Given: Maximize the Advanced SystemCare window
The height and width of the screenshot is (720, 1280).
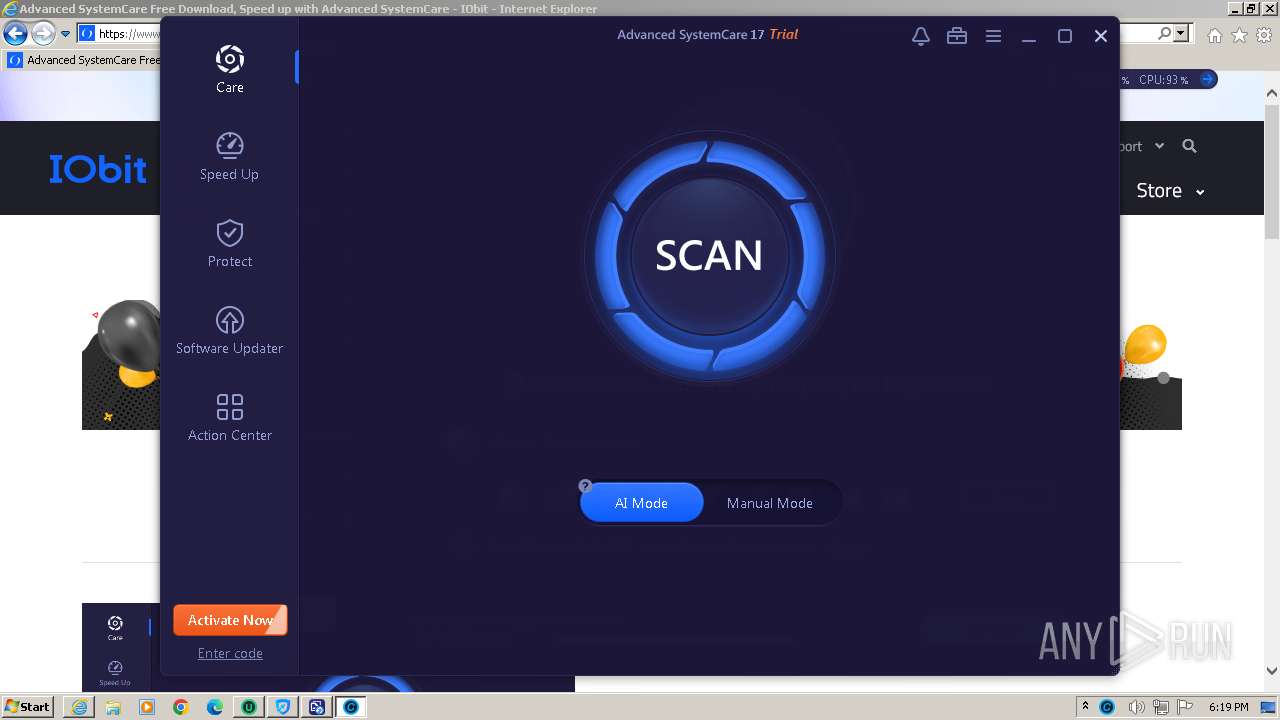Looking at the screenshot, I should (1065, 36).
